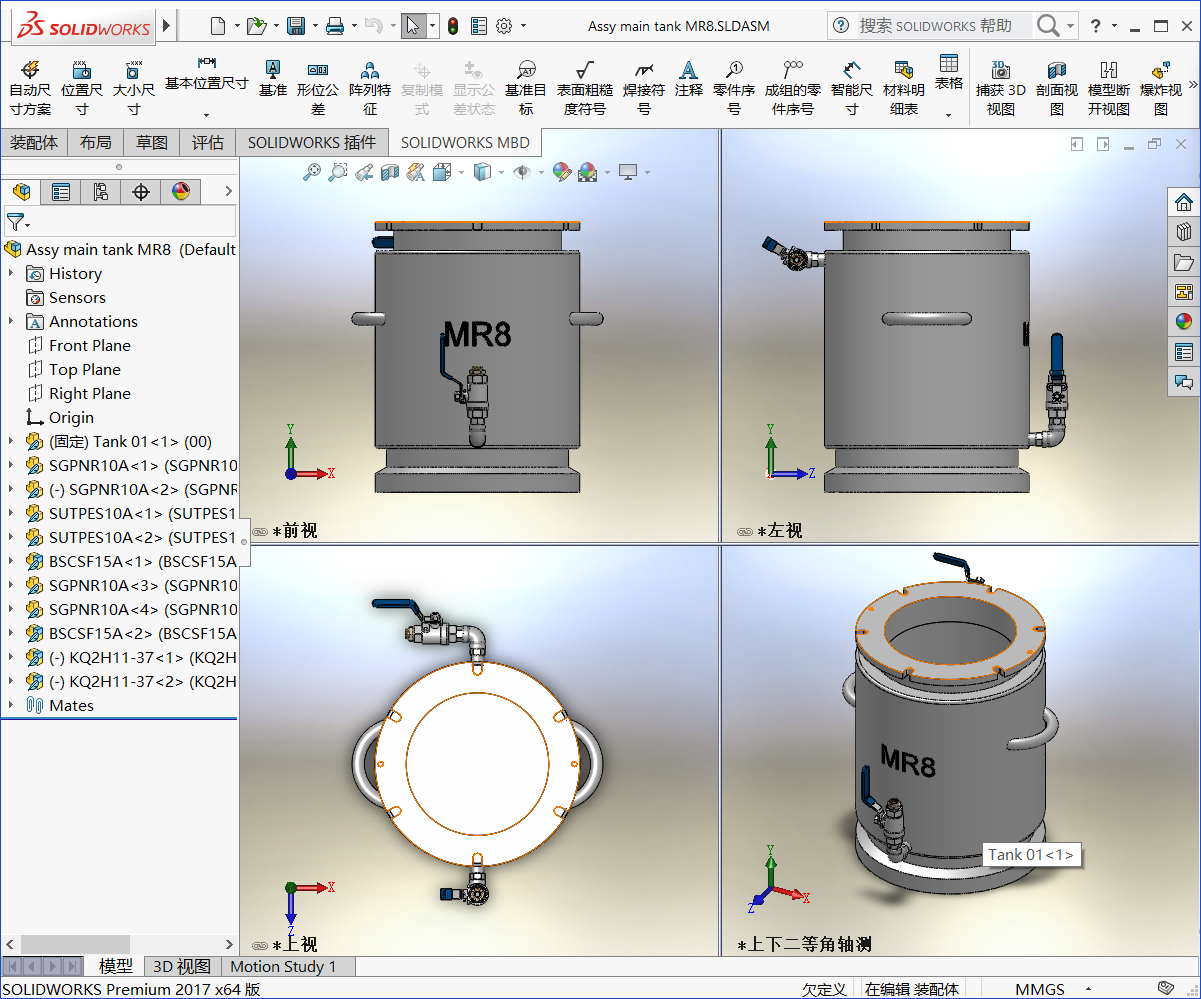The height and width of the screenshot is (999, 1201).
Task: Expand the History tree node
Action: [11, 273]
